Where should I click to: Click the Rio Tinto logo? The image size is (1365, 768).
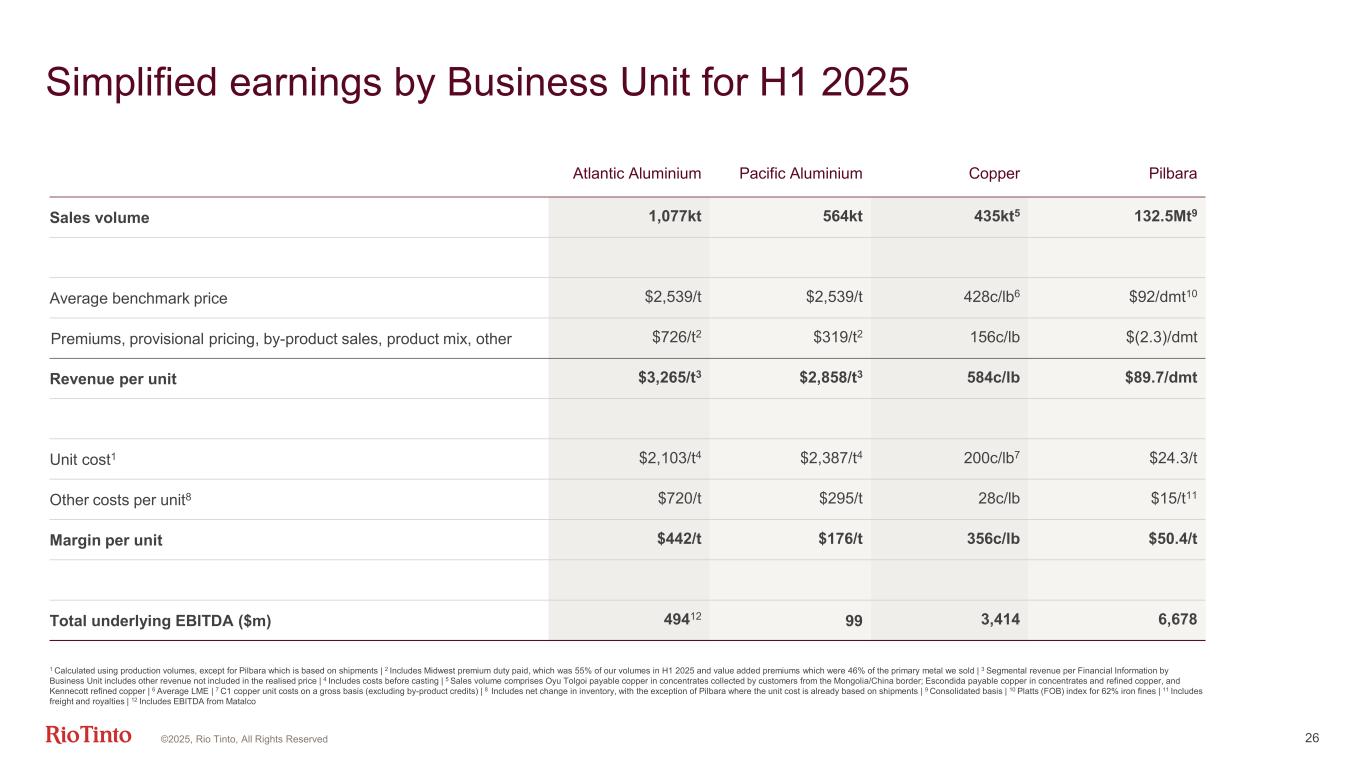click(88, 736)
